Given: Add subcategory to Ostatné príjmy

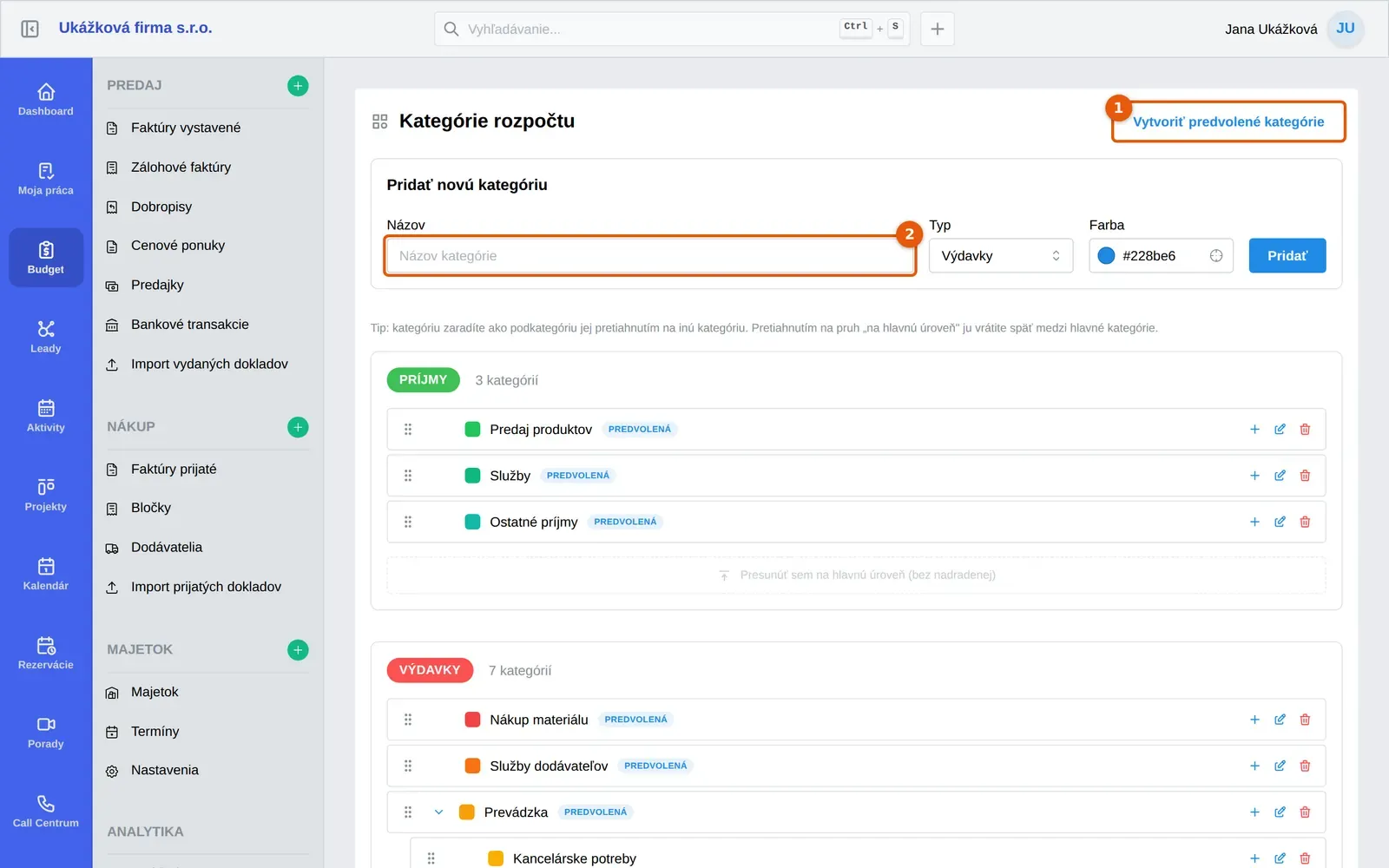Looking at the screenshot, I should (x=1254, y=522).
